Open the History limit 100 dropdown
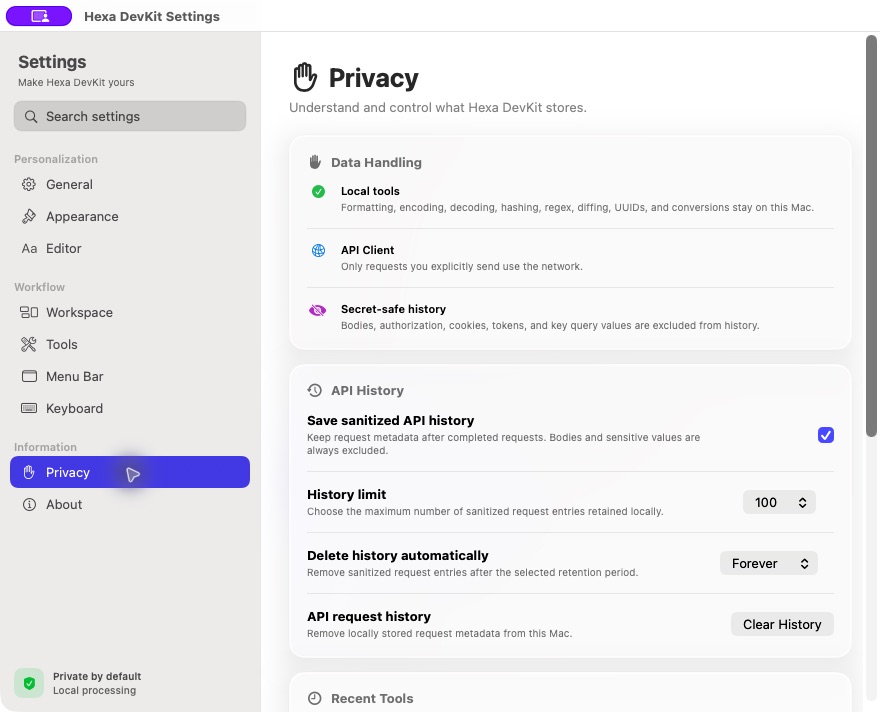 tap(779, 502)
